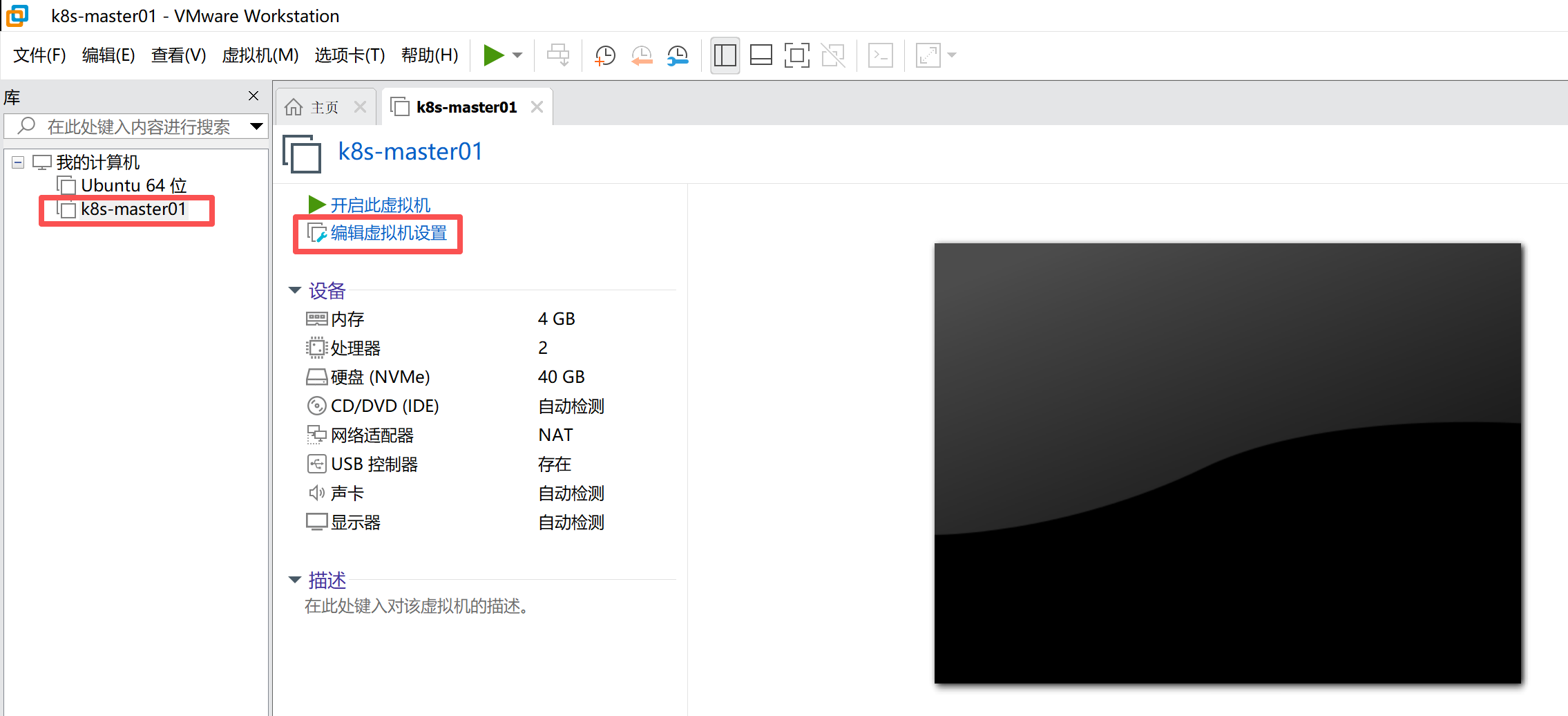
Task: Close the 主页 tab
Action: (x=360, y=107)
